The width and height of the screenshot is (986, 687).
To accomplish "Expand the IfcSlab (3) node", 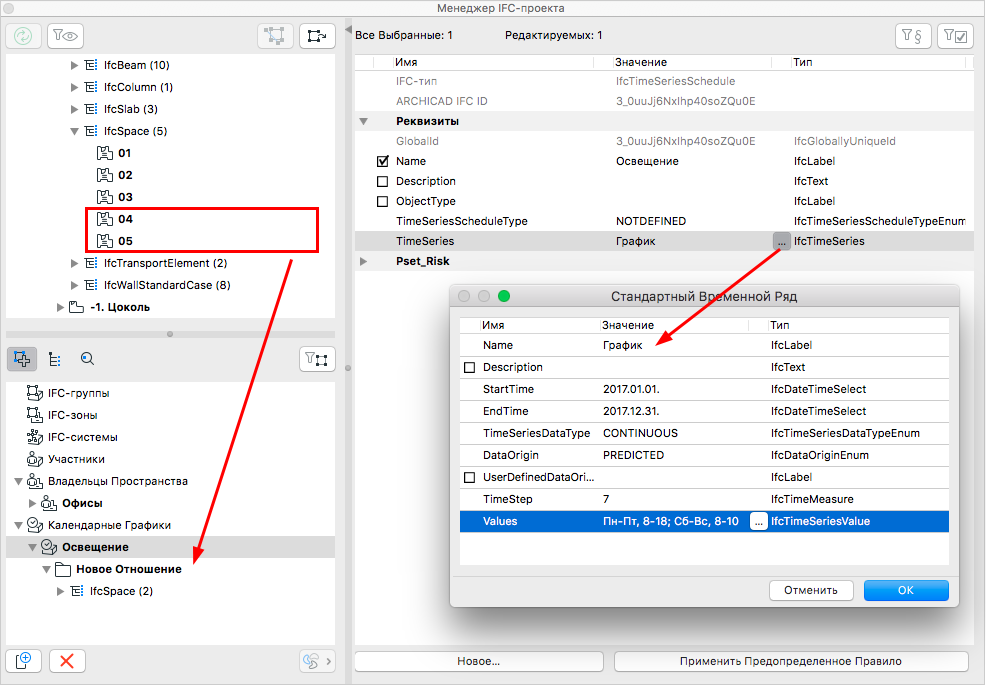I will [74, 109].
